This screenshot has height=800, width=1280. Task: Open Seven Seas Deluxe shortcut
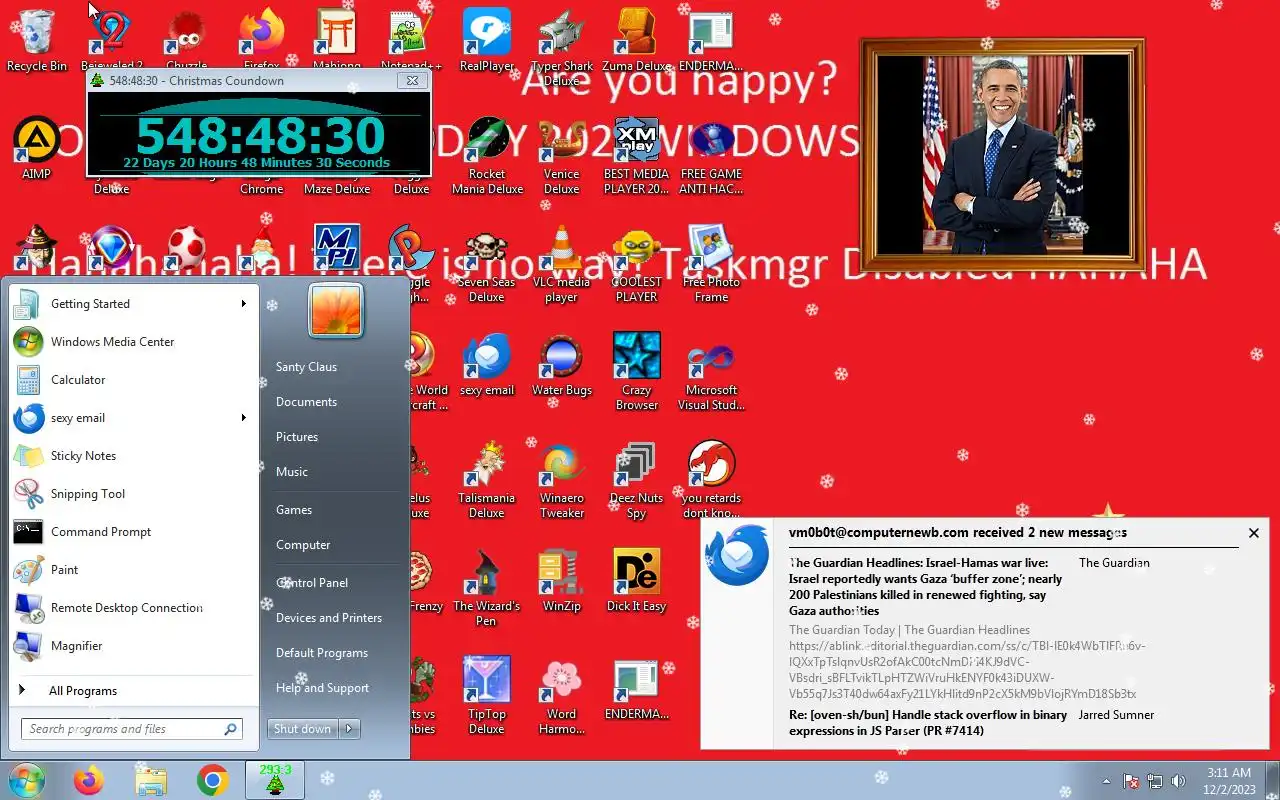click(487, 263)
